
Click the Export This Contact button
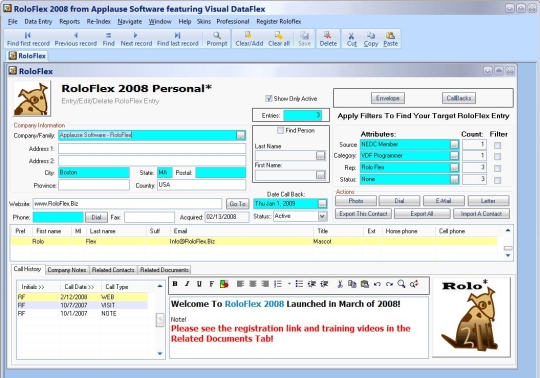click(363, 214)
